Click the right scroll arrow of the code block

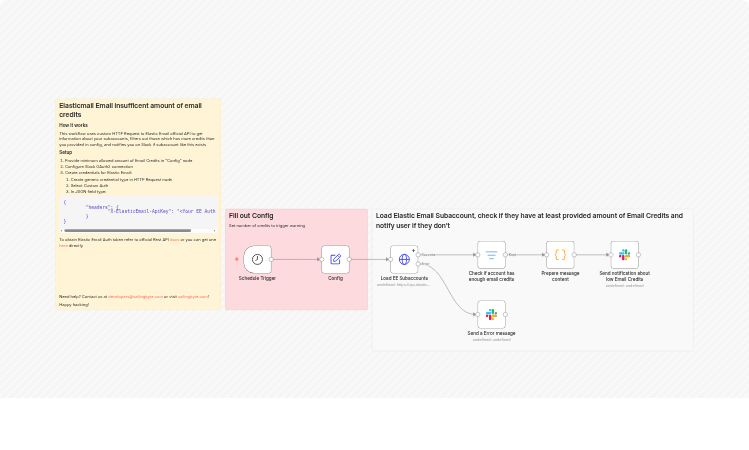click(214, 231)
